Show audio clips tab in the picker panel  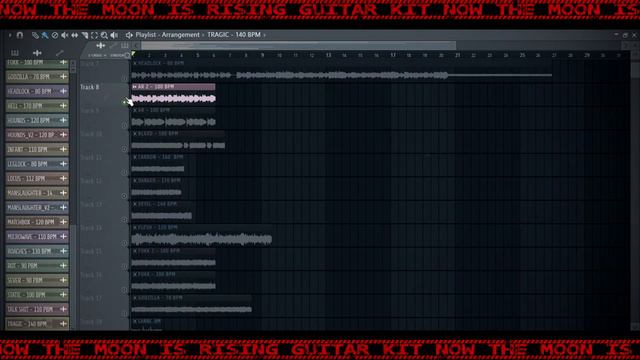(37, 53)
